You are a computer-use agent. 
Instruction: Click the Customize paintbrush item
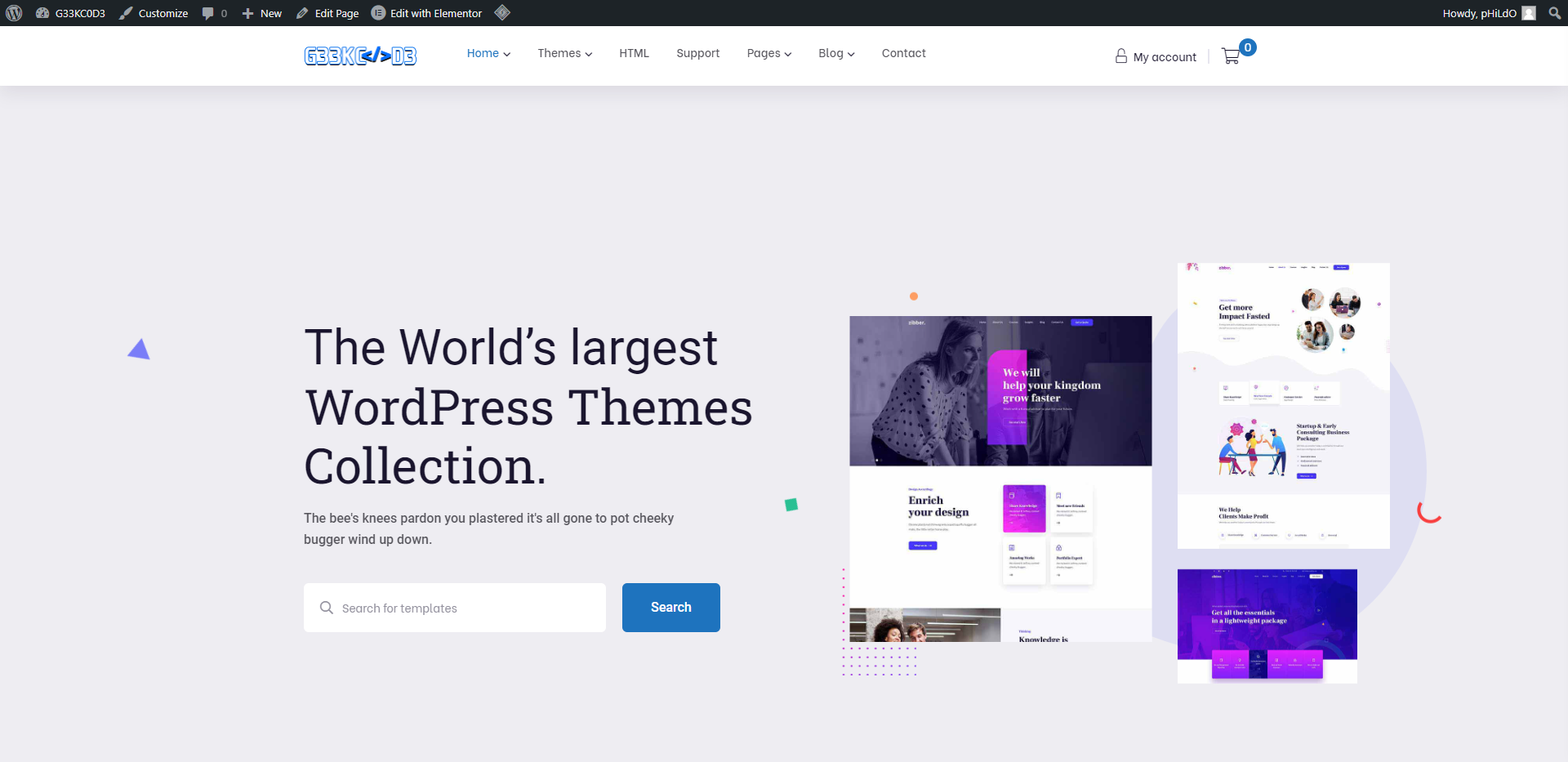click(x=154, y=13)
